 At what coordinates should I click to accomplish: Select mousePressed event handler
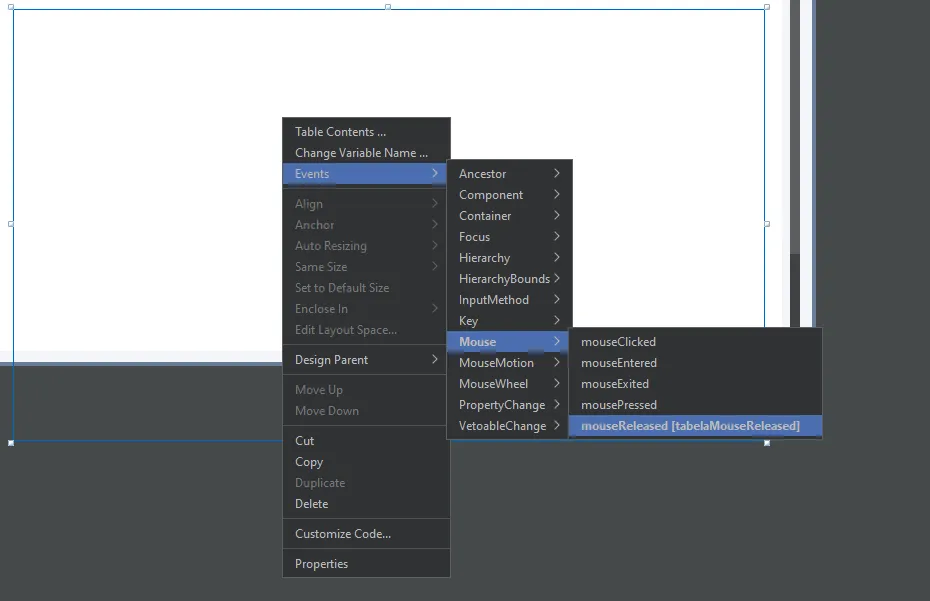coord(695,405)
